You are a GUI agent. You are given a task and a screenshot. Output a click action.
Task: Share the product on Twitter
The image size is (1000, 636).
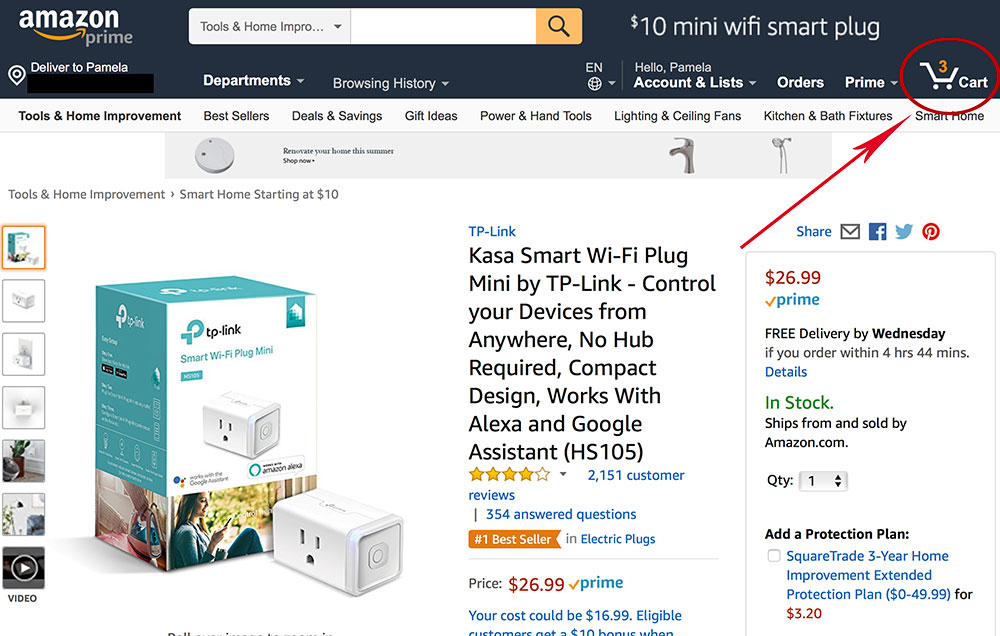coord(904,231)
